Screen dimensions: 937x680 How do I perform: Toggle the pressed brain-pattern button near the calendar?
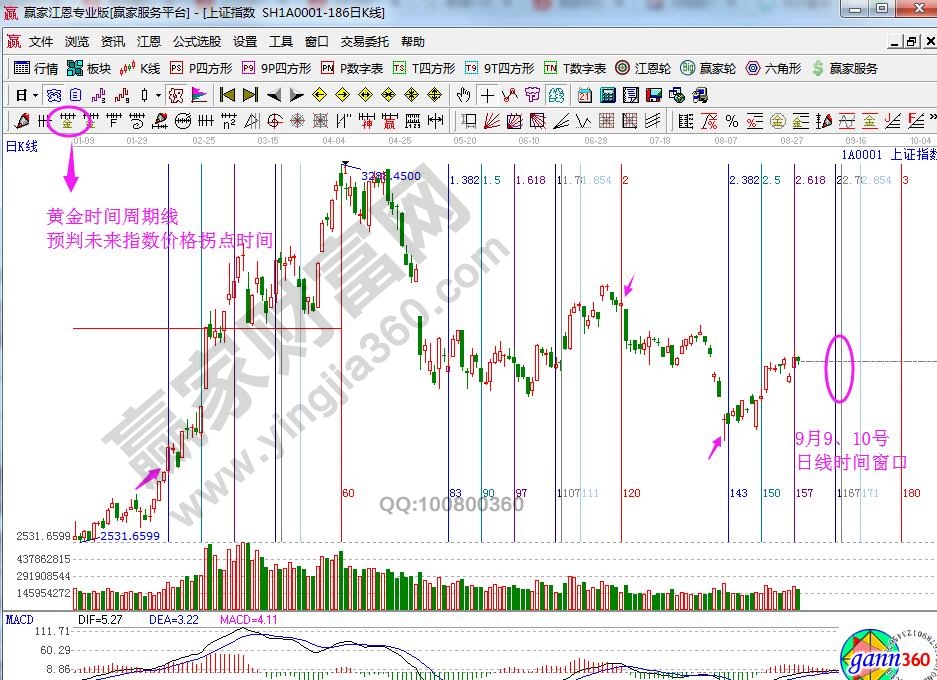pyautogui.click(x=557, y=95)
